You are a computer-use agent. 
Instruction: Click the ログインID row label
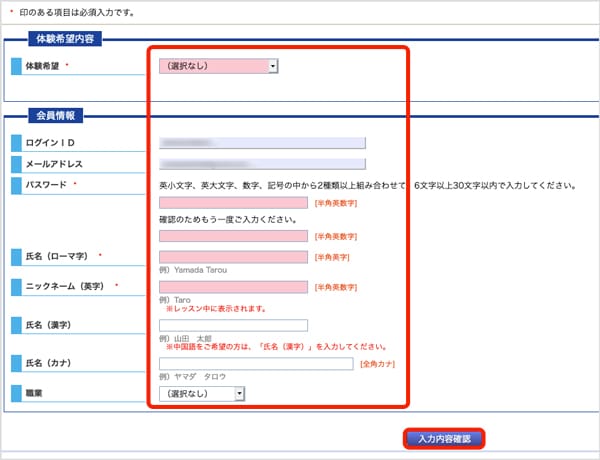point(50,143)
